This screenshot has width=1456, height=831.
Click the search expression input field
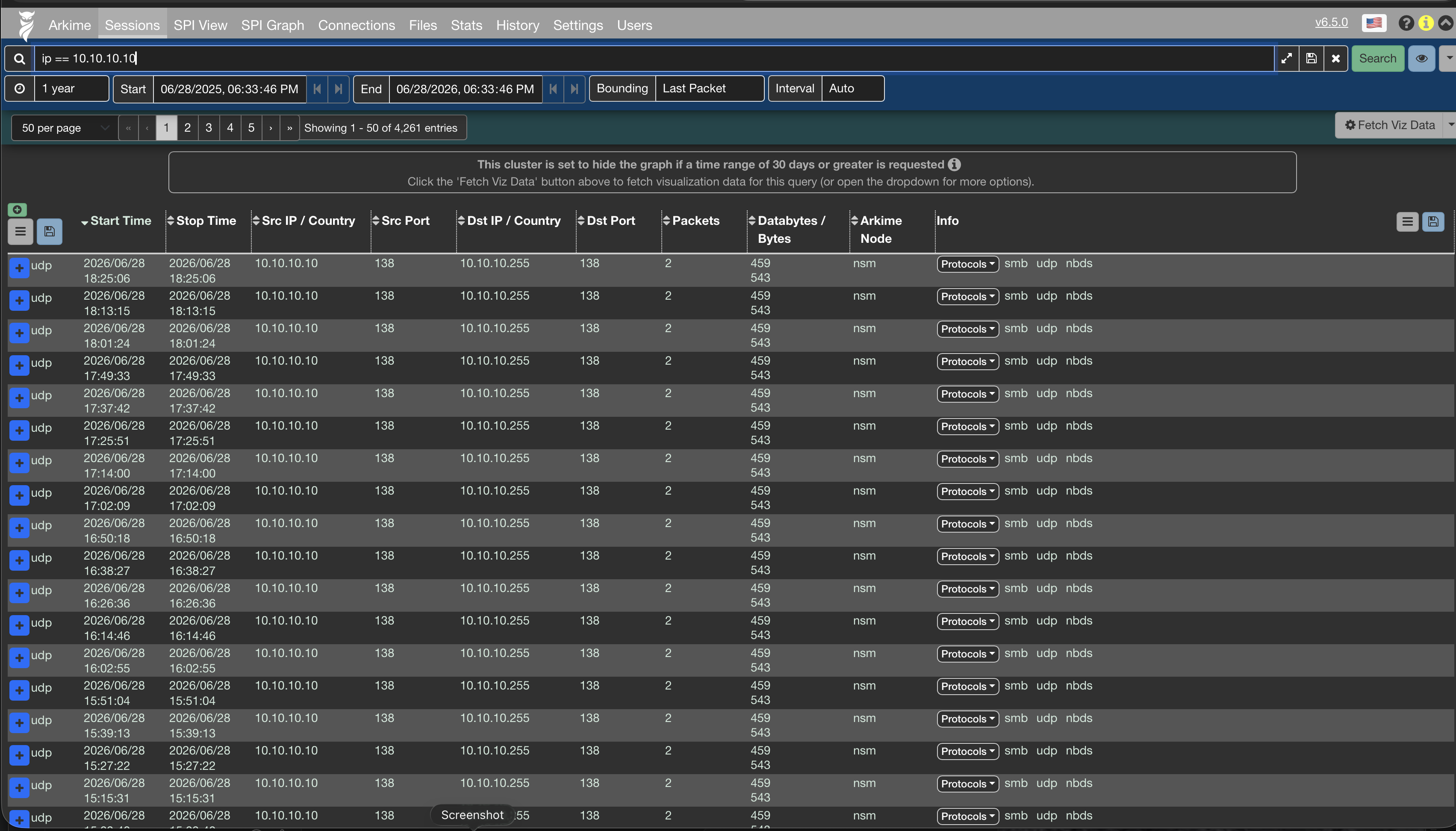654,59
